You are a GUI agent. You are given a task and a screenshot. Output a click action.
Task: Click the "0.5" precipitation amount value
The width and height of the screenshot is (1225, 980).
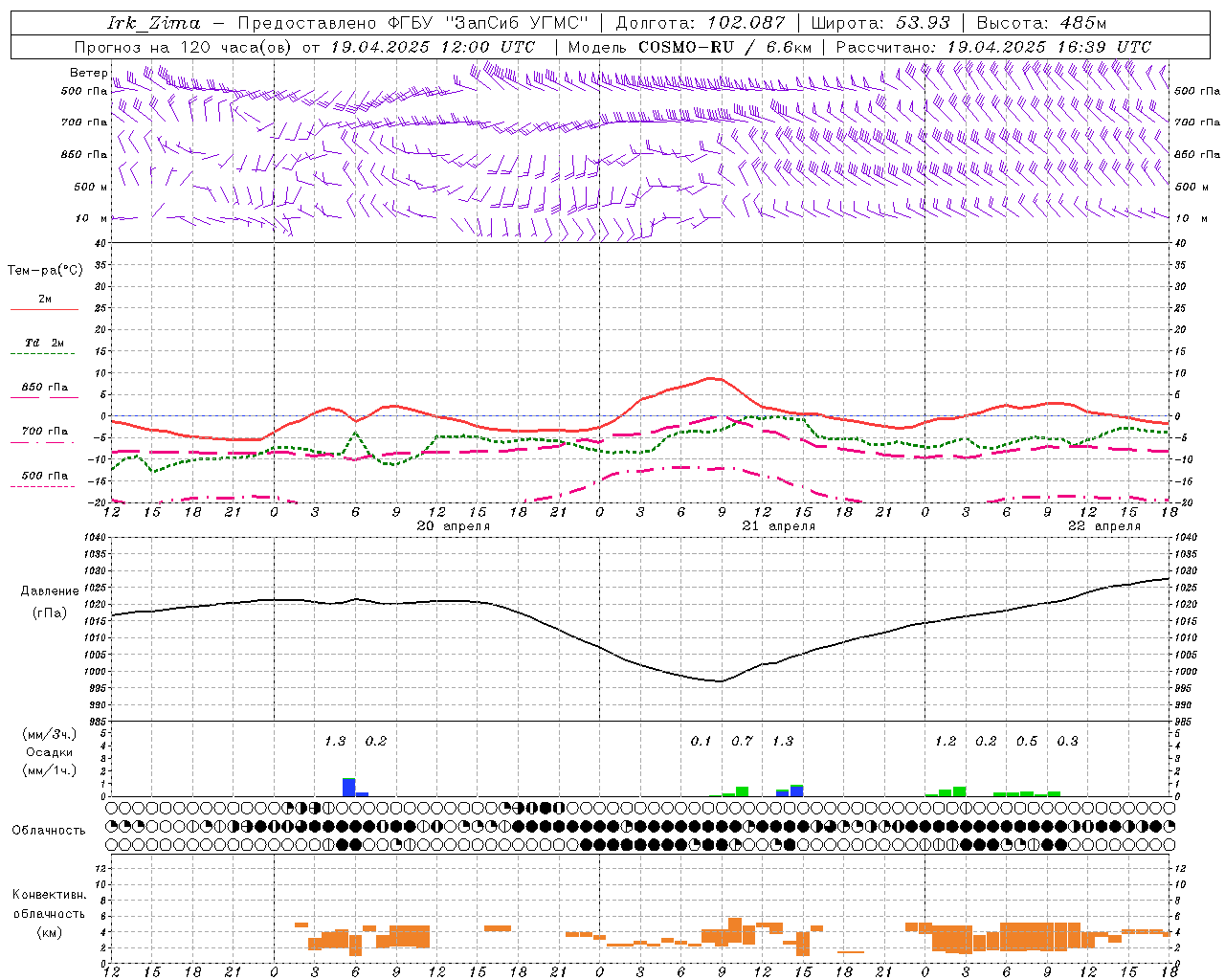click(x=1027, y=741)
